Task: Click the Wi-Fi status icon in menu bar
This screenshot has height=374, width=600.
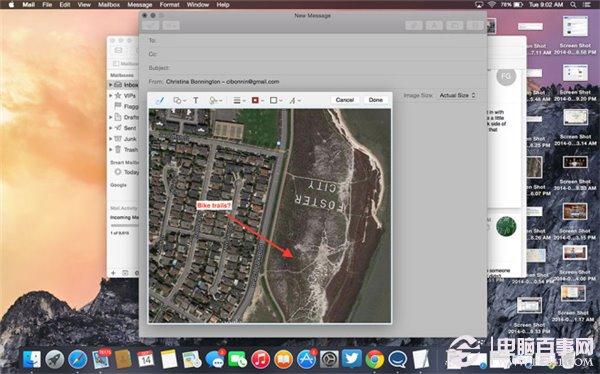Action: coord(492,5)
